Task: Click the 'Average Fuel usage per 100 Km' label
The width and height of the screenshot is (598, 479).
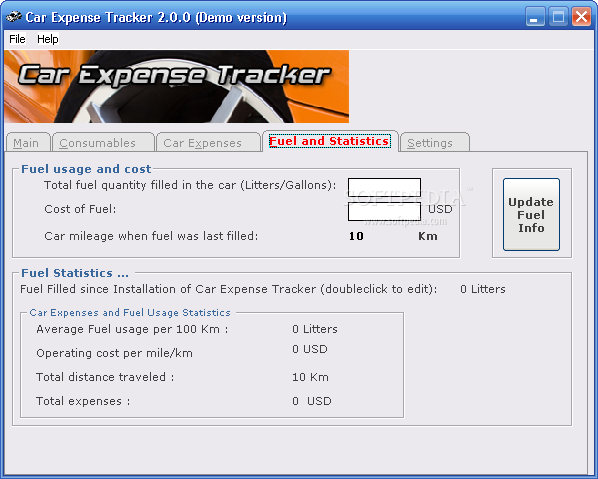Action: (x=132, y=329)
